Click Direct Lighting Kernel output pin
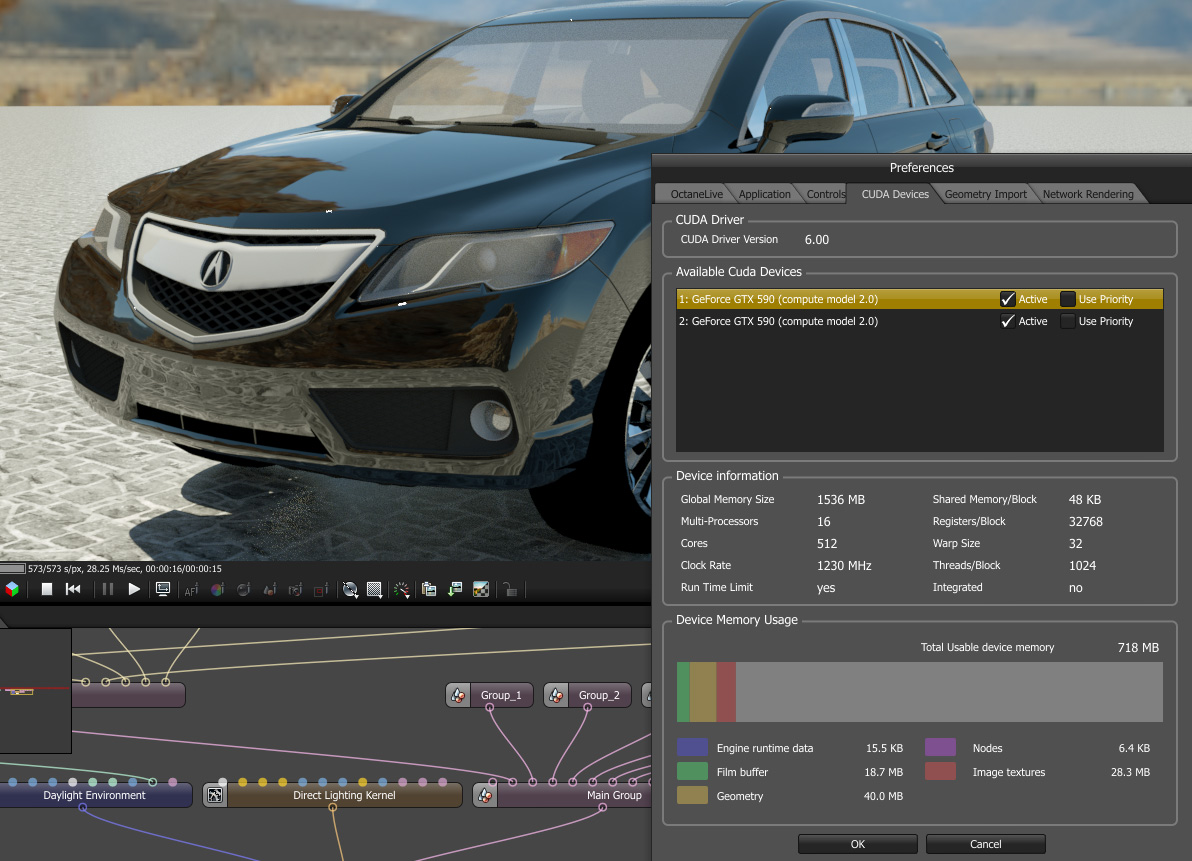 click(x=332, y=808)
